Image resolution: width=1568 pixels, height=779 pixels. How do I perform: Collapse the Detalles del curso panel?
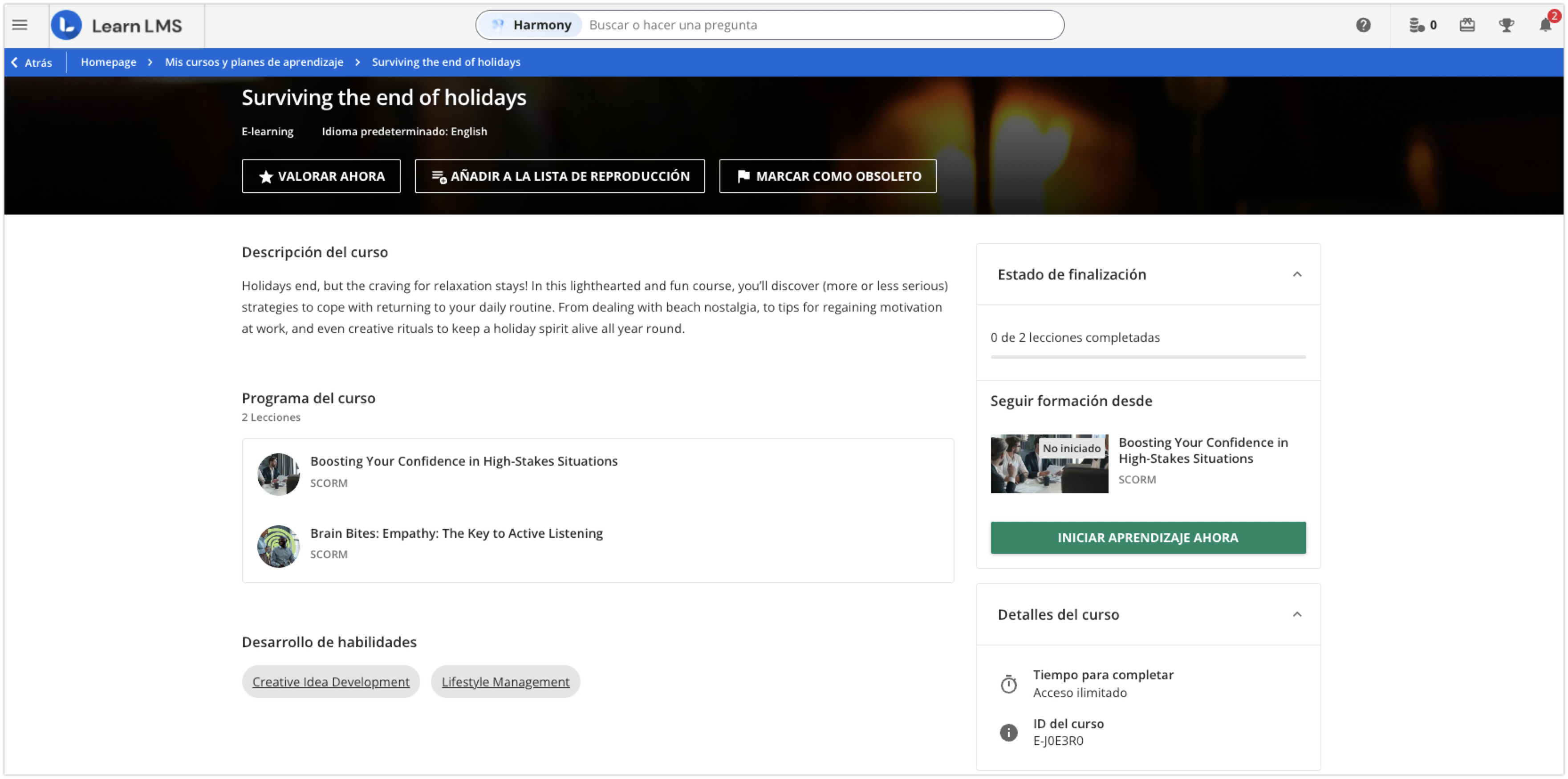[x=1296, y=614]
